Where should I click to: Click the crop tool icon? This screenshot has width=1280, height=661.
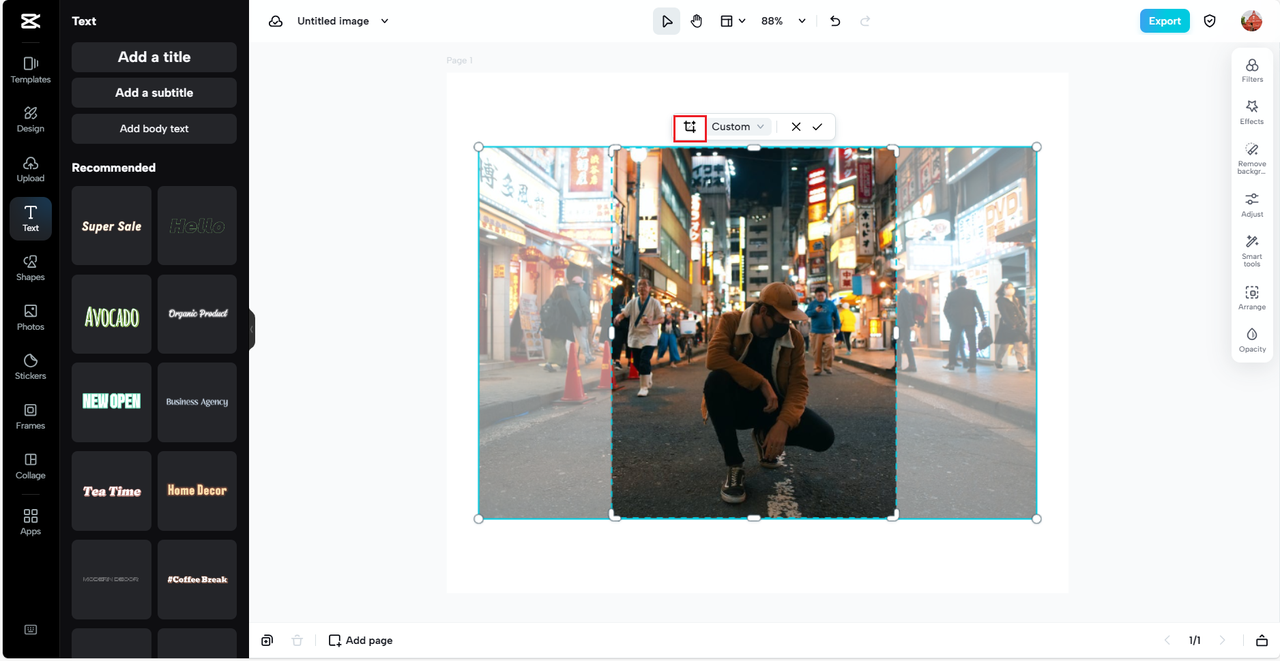[x=690, y=127]
